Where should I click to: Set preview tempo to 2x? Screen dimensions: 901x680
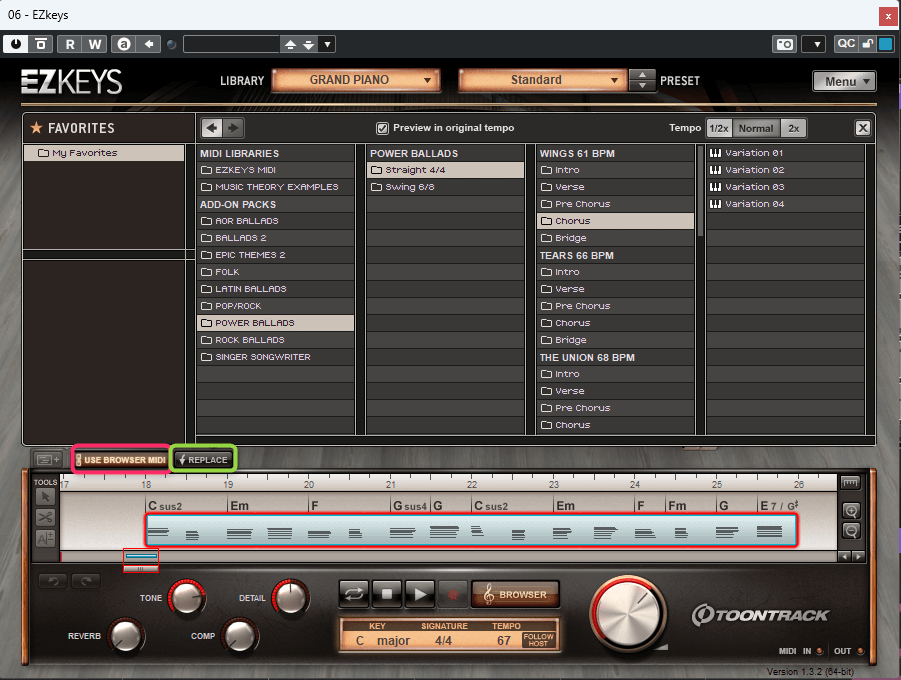coord(794,128)
